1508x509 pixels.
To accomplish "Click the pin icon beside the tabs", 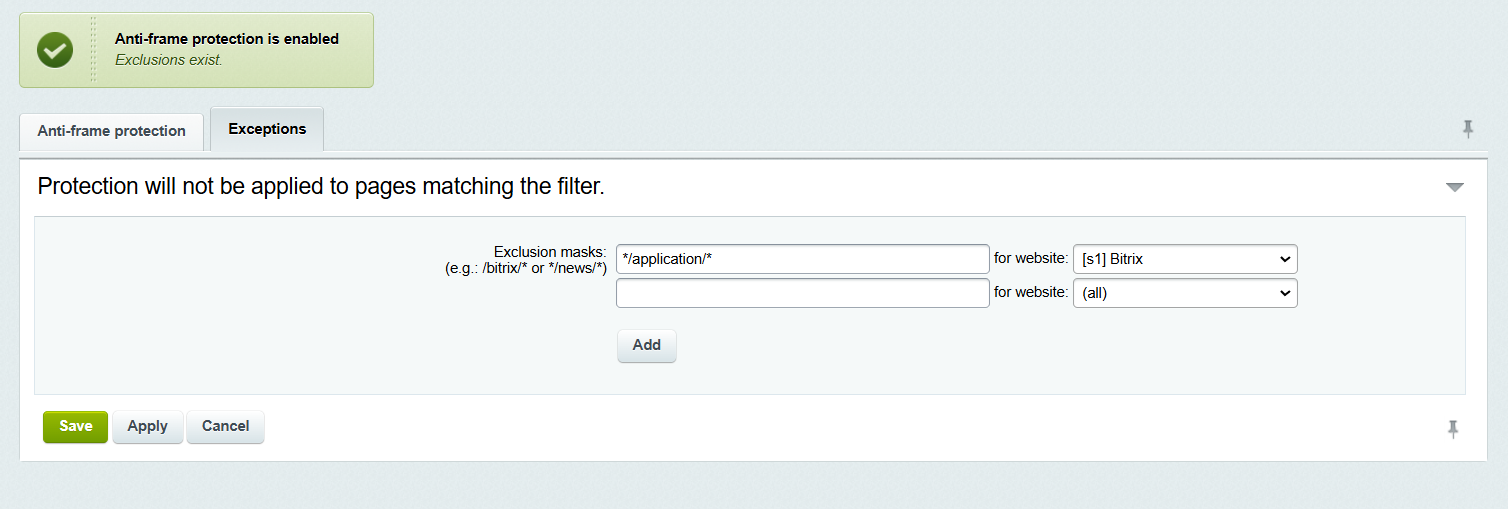I will pyautogui.click(x=1467, y=129).
